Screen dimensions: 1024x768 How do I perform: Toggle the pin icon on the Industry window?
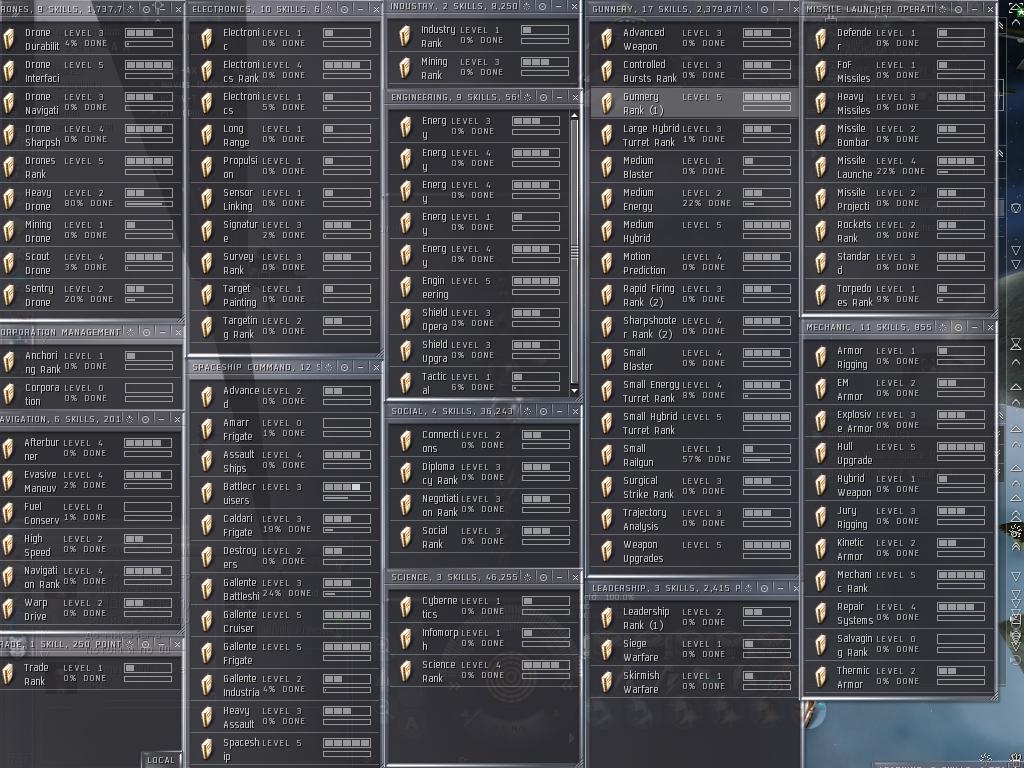click(527, 6)
